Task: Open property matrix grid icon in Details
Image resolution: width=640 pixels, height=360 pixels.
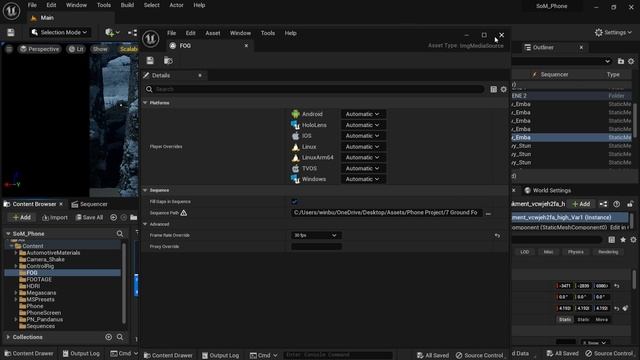Action: [x=493, y=89]
